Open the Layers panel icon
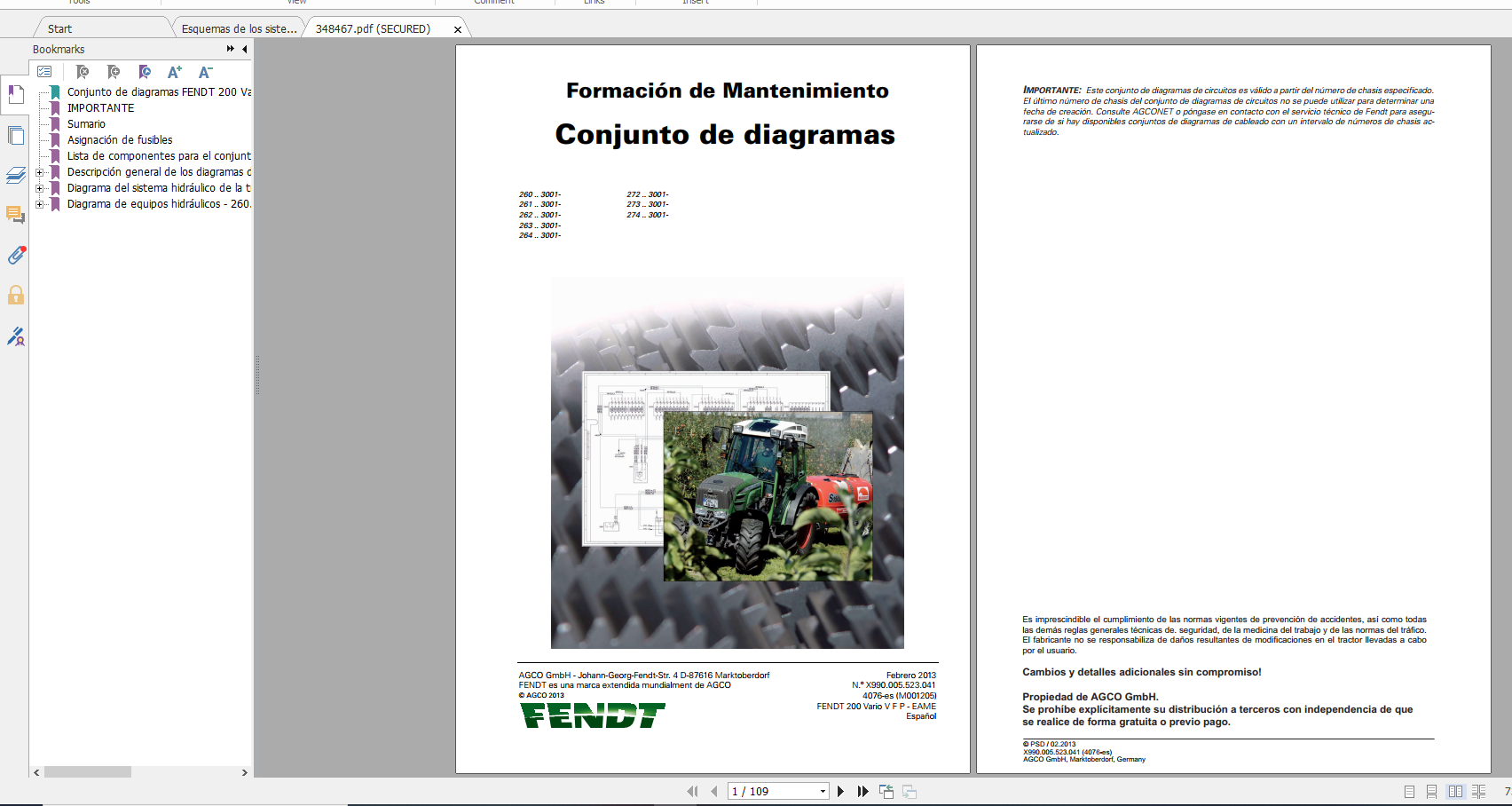The width and height of the screenshot is (1512, 806). [x=15, y=176]
